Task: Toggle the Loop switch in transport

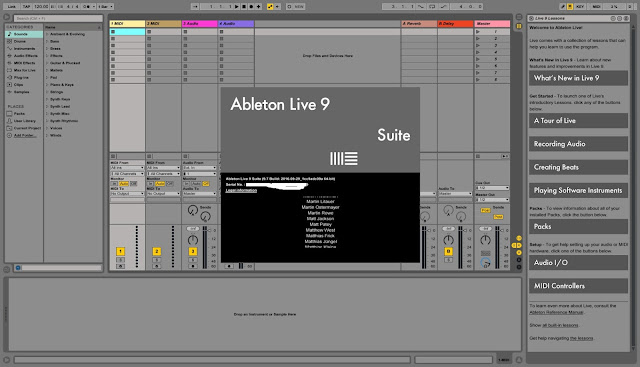Action: 432,7
